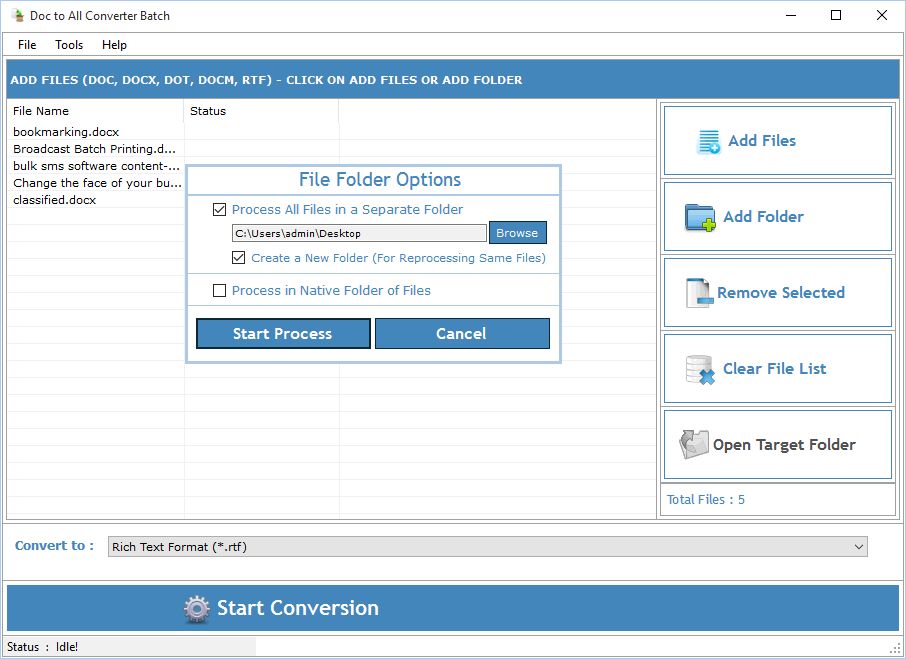Click the Status : Idle! status bar text

click(42, 647)
